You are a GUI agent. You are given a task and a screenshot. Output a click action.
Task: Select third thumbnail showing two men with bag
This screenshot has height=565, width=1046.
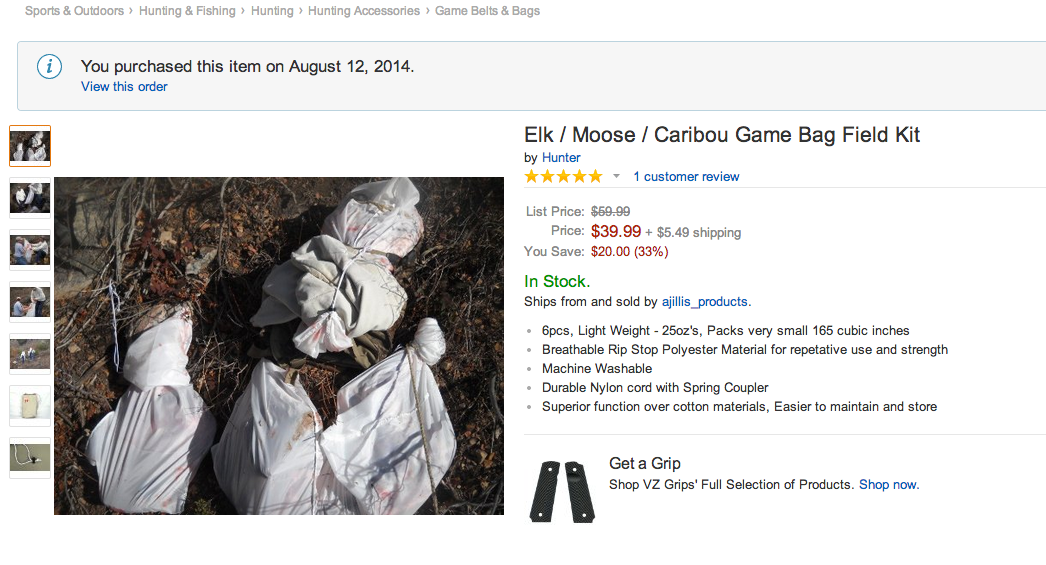click(x=30, y=249)
